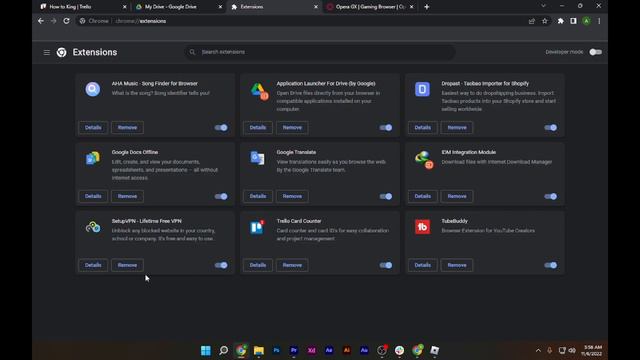Toggle Developer mode switch
640x360 pixels.
(x=596, y=52)
